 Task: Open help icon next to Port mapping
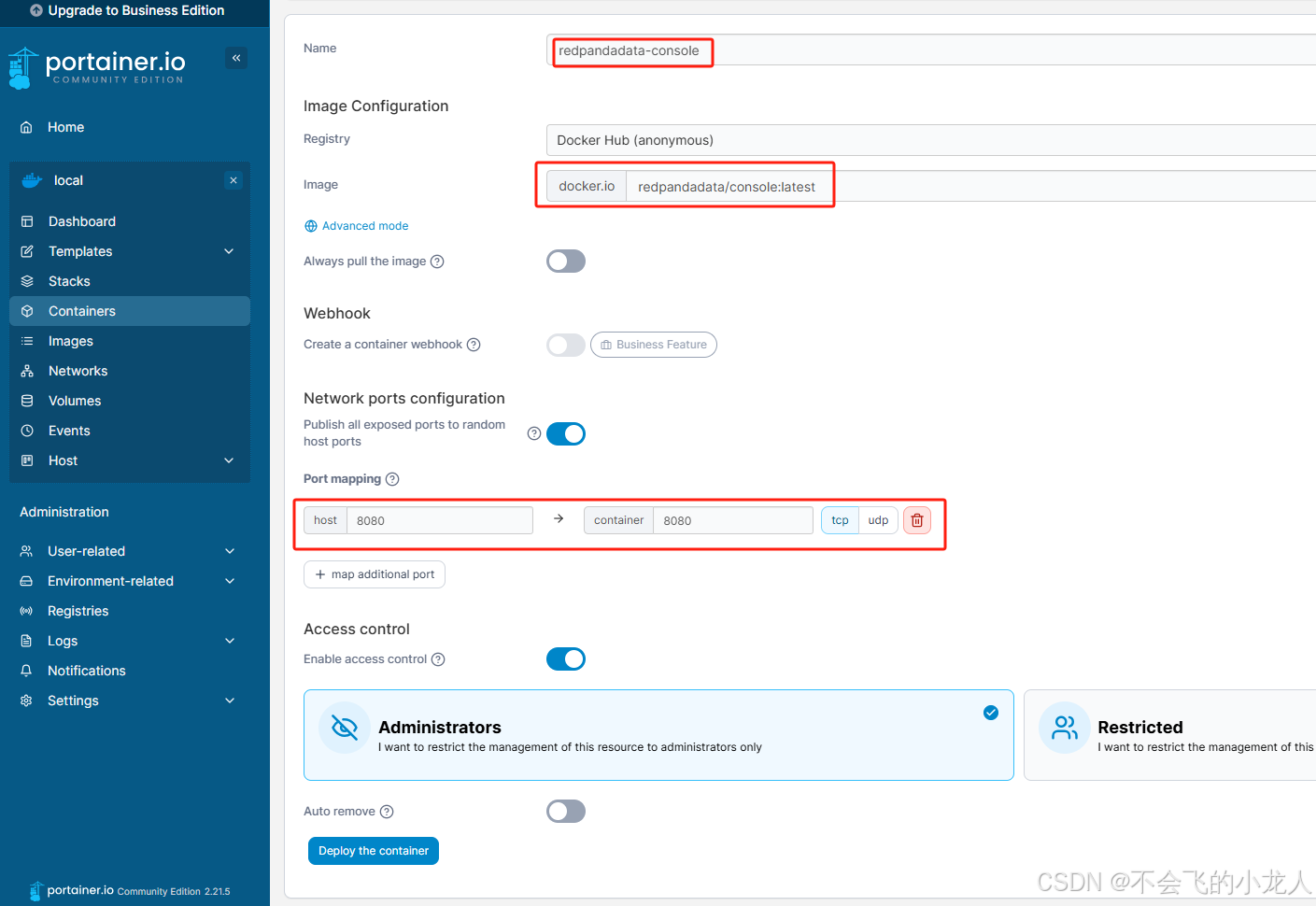tap(392, 479)
